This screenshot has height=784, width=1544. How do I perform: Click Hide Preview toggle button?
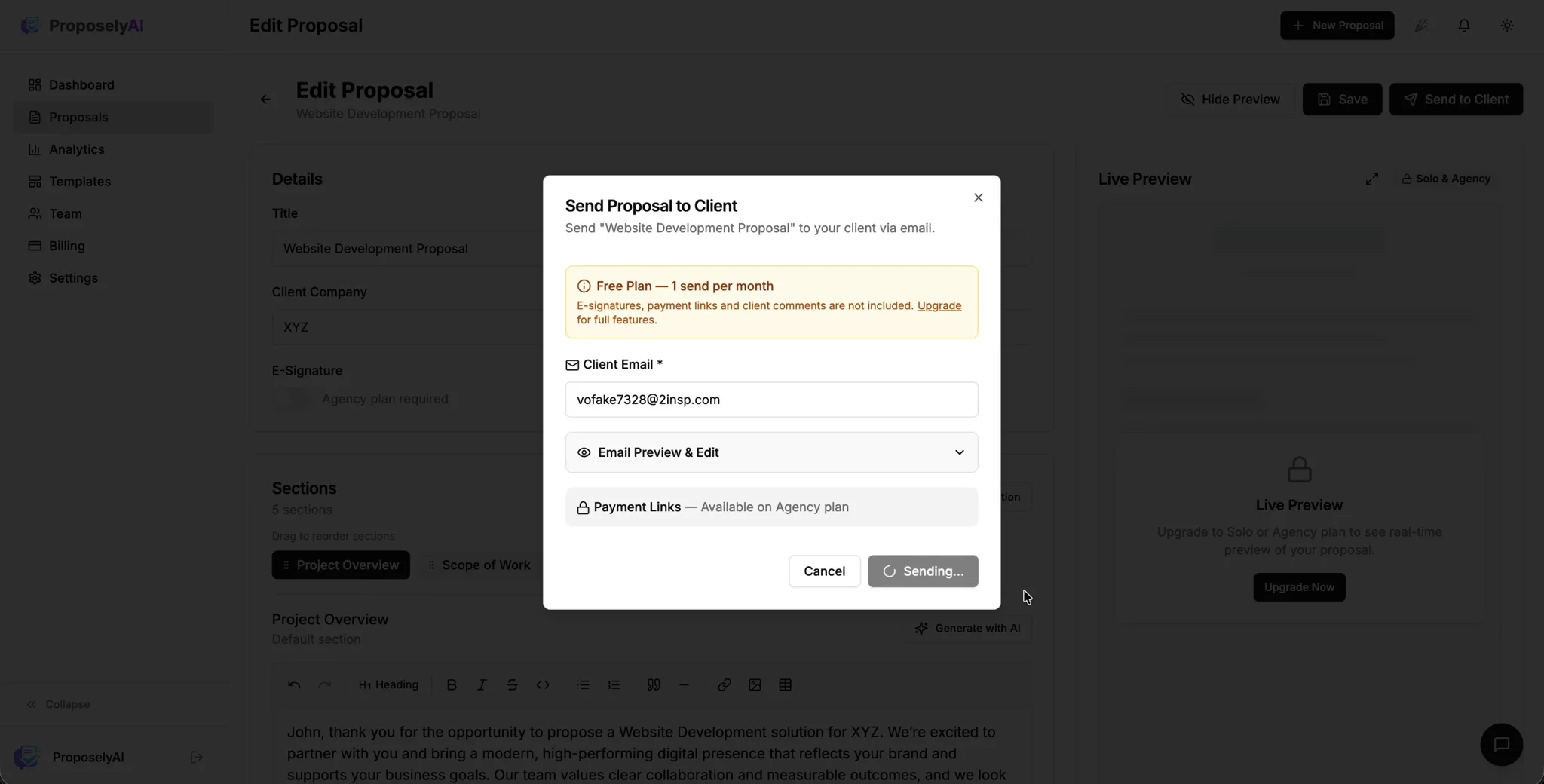1230,100
